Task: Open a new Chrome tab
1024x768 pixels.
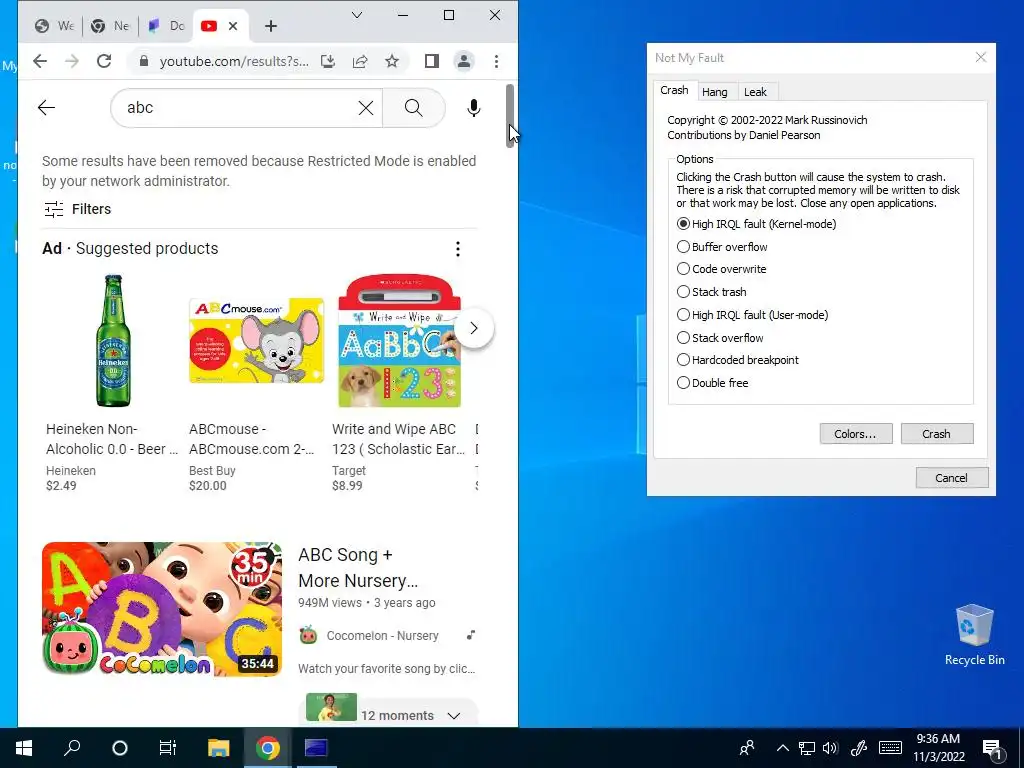Action: click(271, 26)
